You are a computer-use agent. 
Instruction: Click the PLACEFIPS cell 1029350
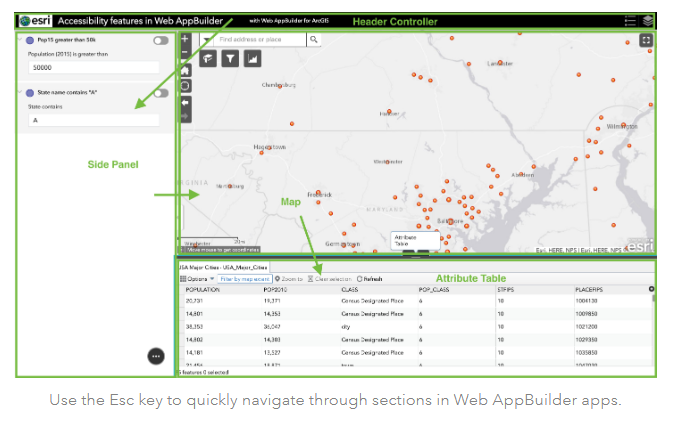(586, 340)
